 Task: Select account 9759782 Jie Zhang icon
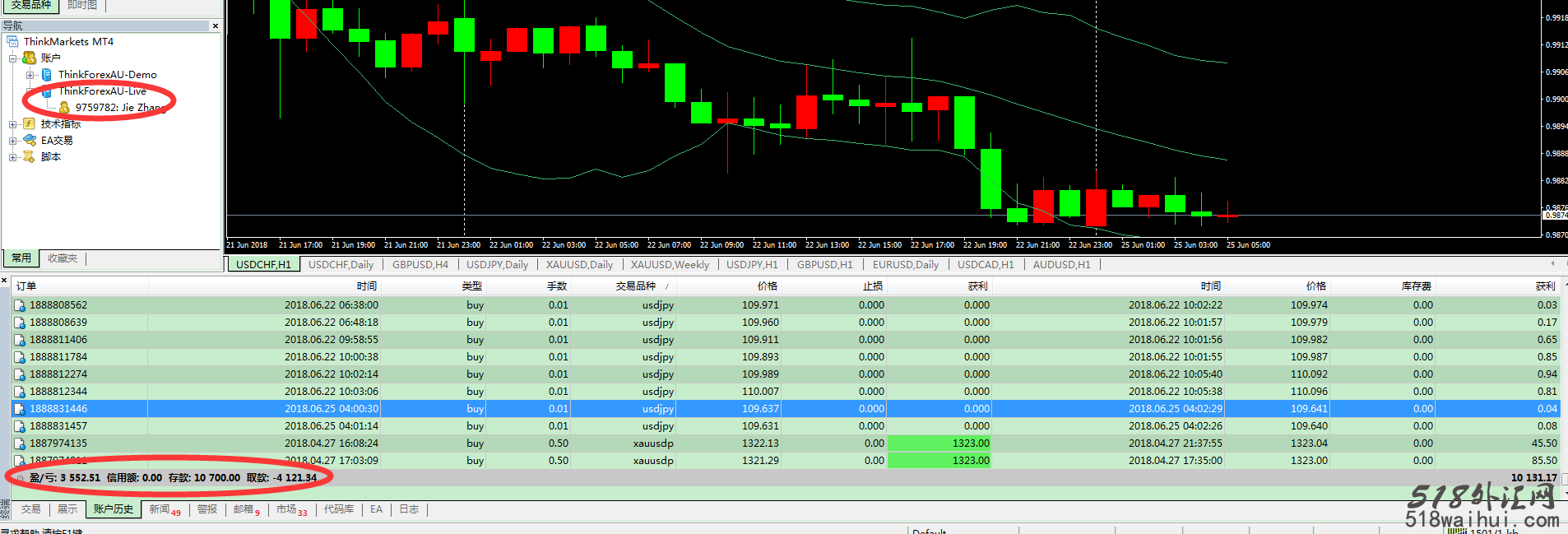coord(64,108)
